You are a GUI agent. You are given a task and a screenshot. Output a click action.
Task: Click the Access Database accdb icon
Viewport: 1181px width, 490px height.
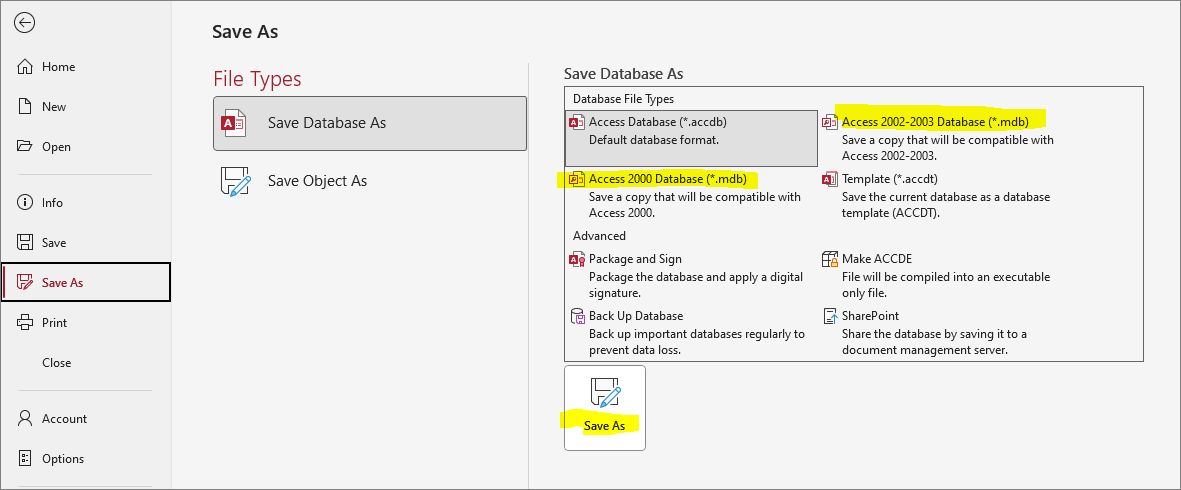point(577,122)
